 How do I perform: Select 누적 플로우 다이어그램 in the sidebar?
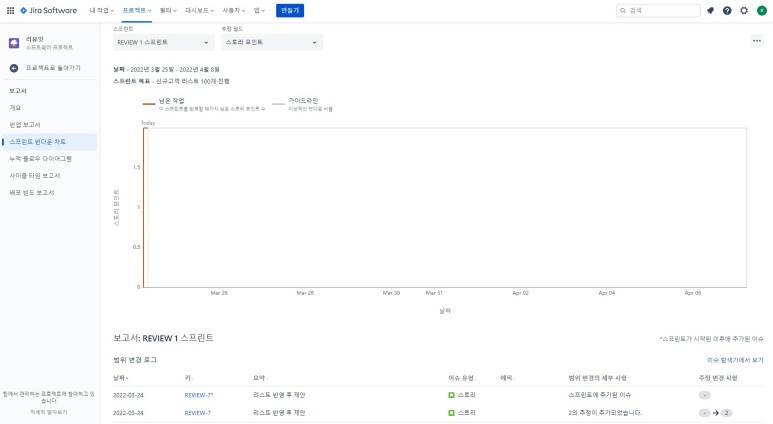tap(40, 158)
